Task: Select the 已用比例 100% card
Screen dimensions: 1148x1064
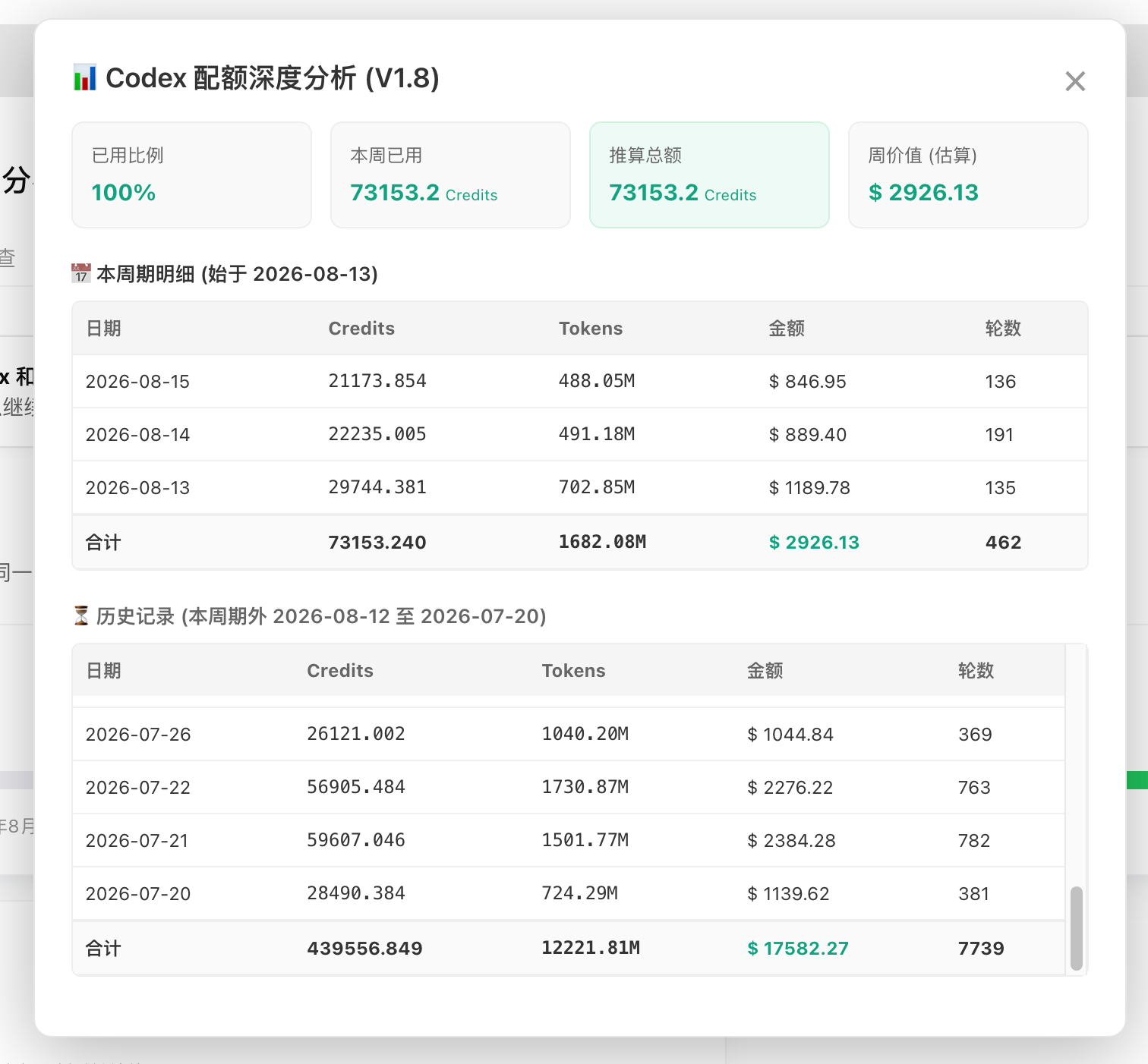Action: point(192,175)
